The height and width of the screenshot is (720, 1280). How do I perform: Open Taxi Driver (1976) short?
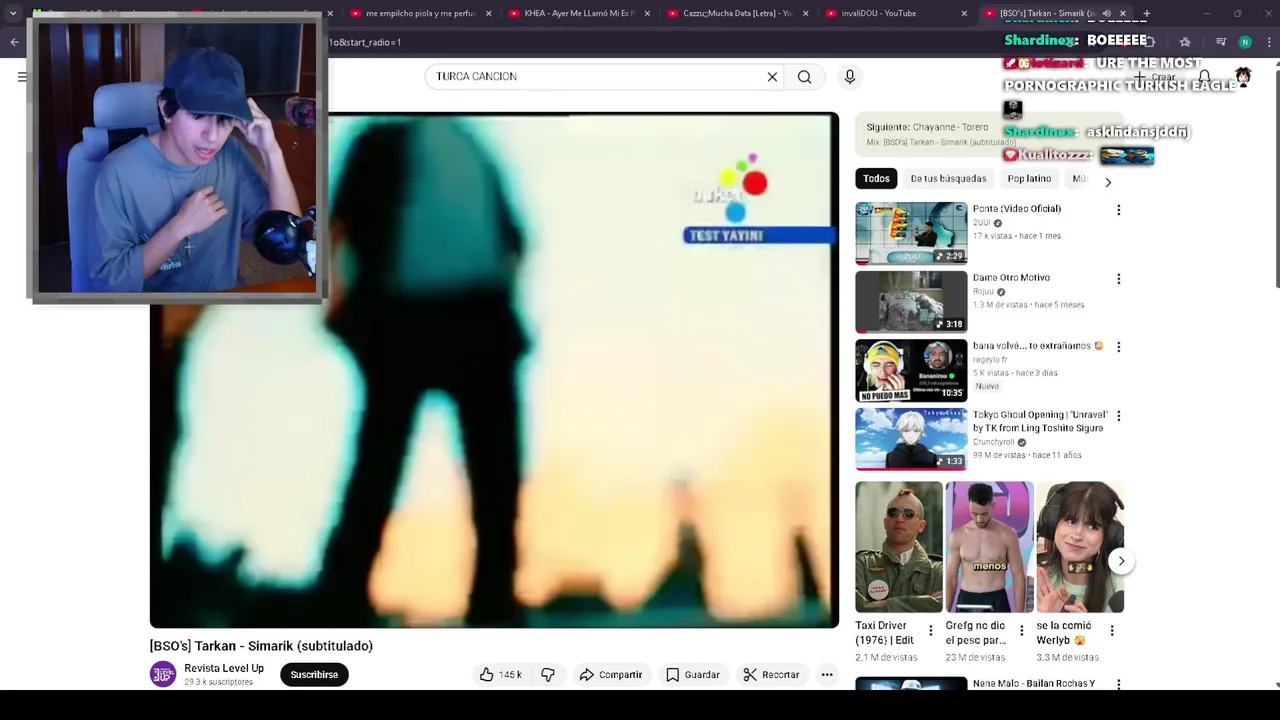[898, 547]
